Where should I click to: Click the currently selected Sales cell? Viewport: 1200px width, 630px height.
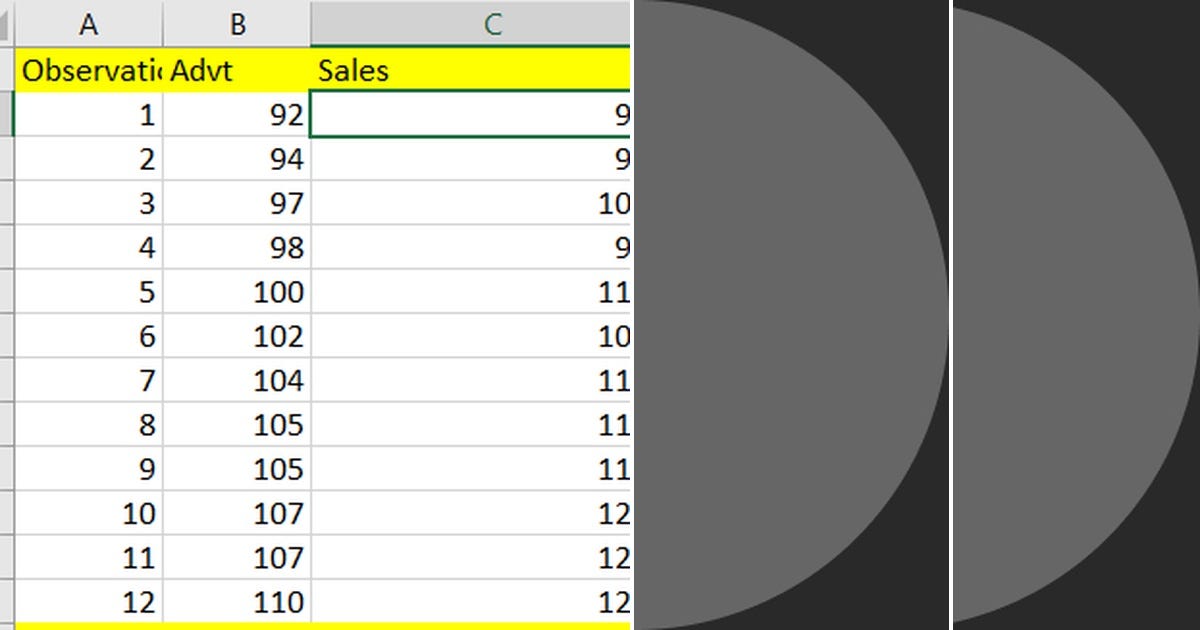470,114
